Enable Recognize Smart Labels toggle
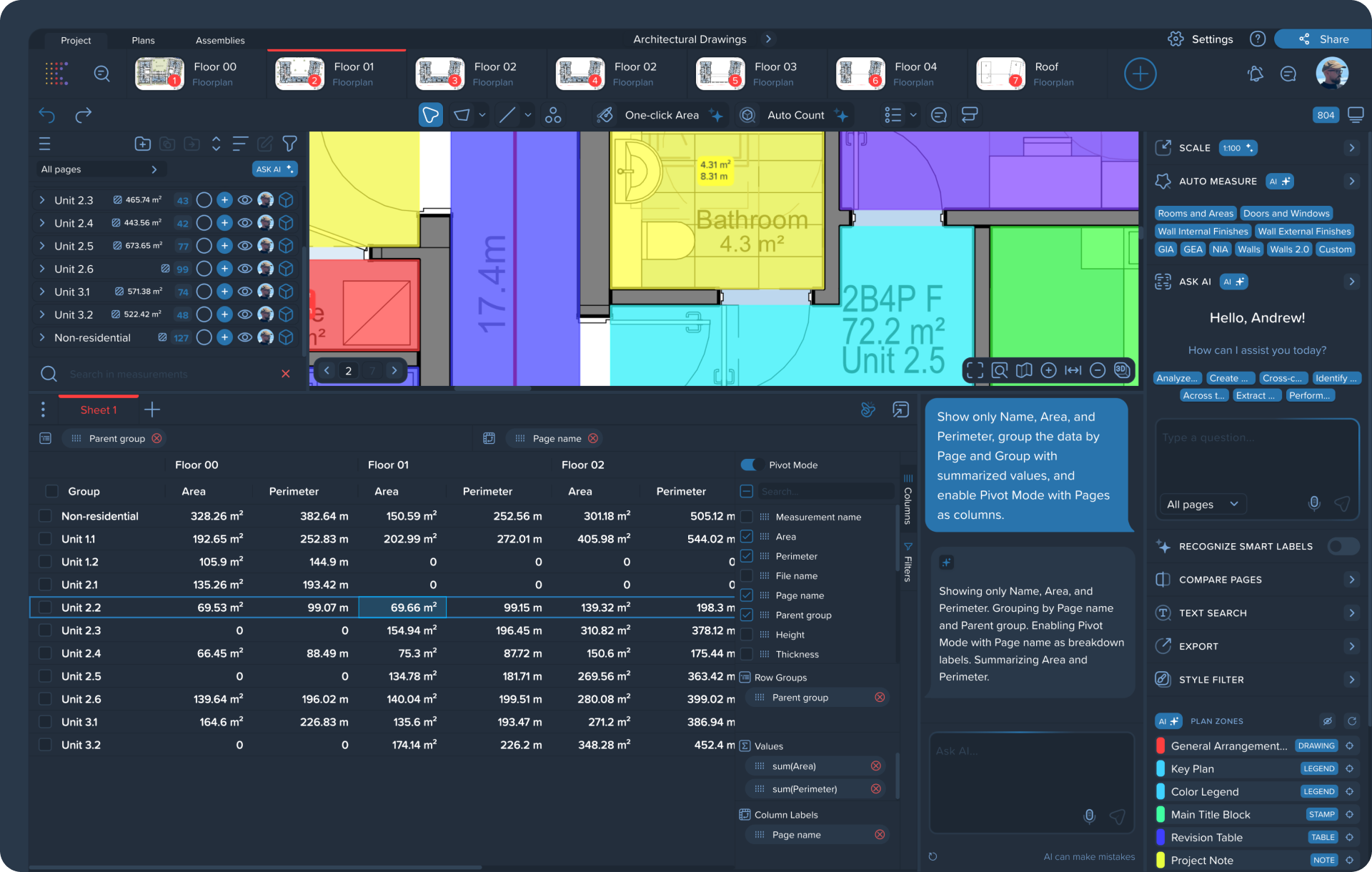This screenshot has width=1372, height=872. 1343,546
